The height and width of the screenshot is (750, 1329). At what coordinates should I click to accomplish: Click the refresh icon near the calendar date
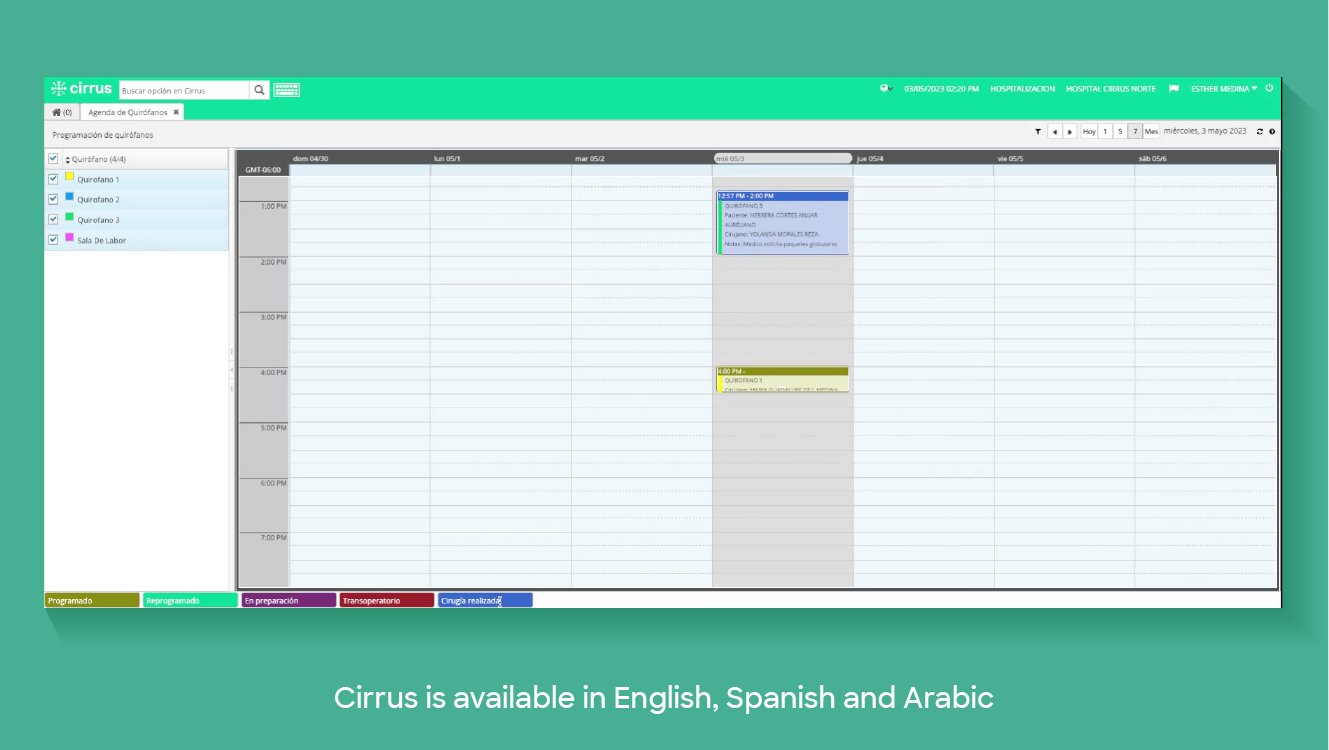pyautogui.click(x=1259, y=131)
